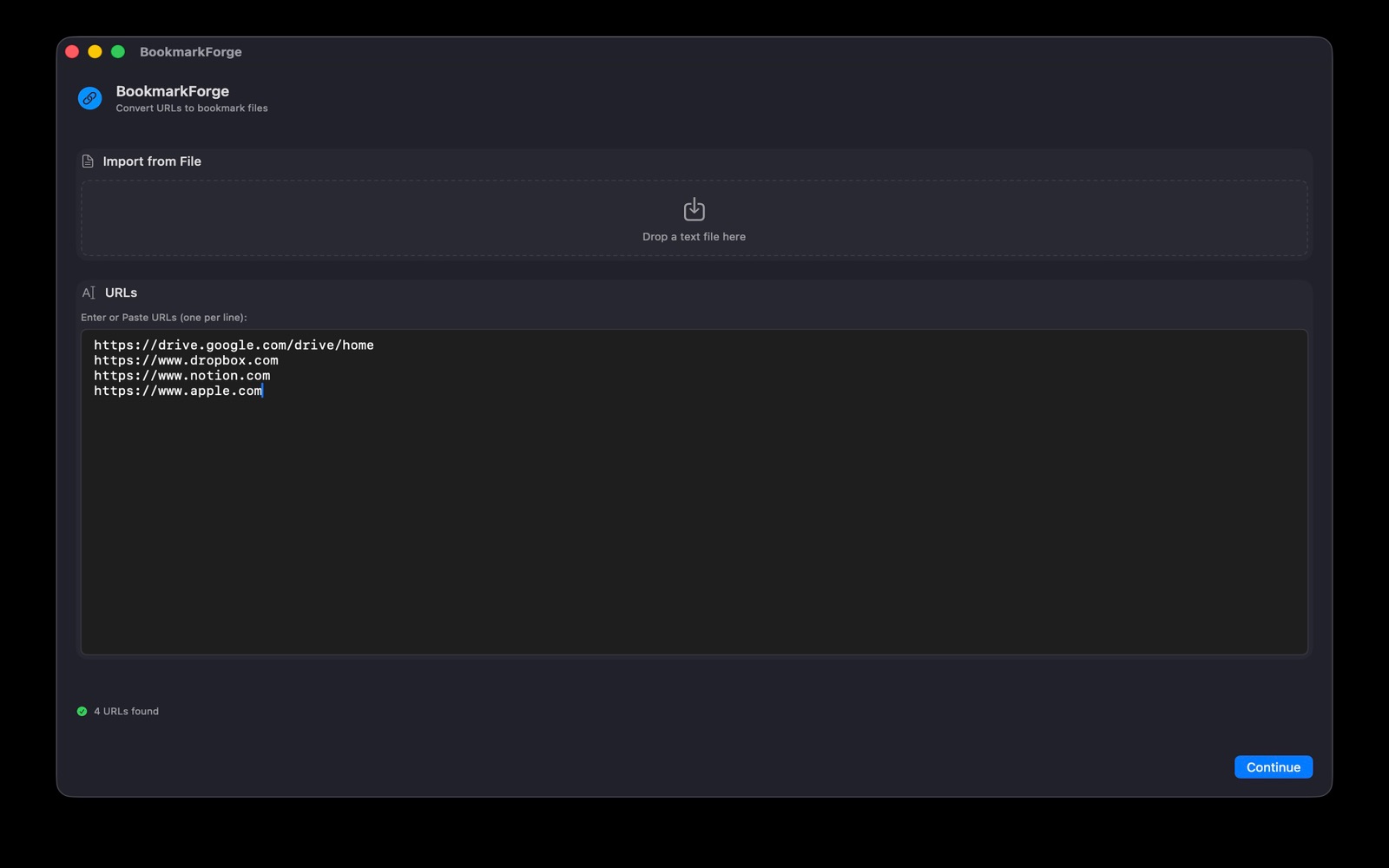The image size is (1389, 868).
Task: Click 'Convert URLs to bookmark files' subtitle
Action: (192, 108)
